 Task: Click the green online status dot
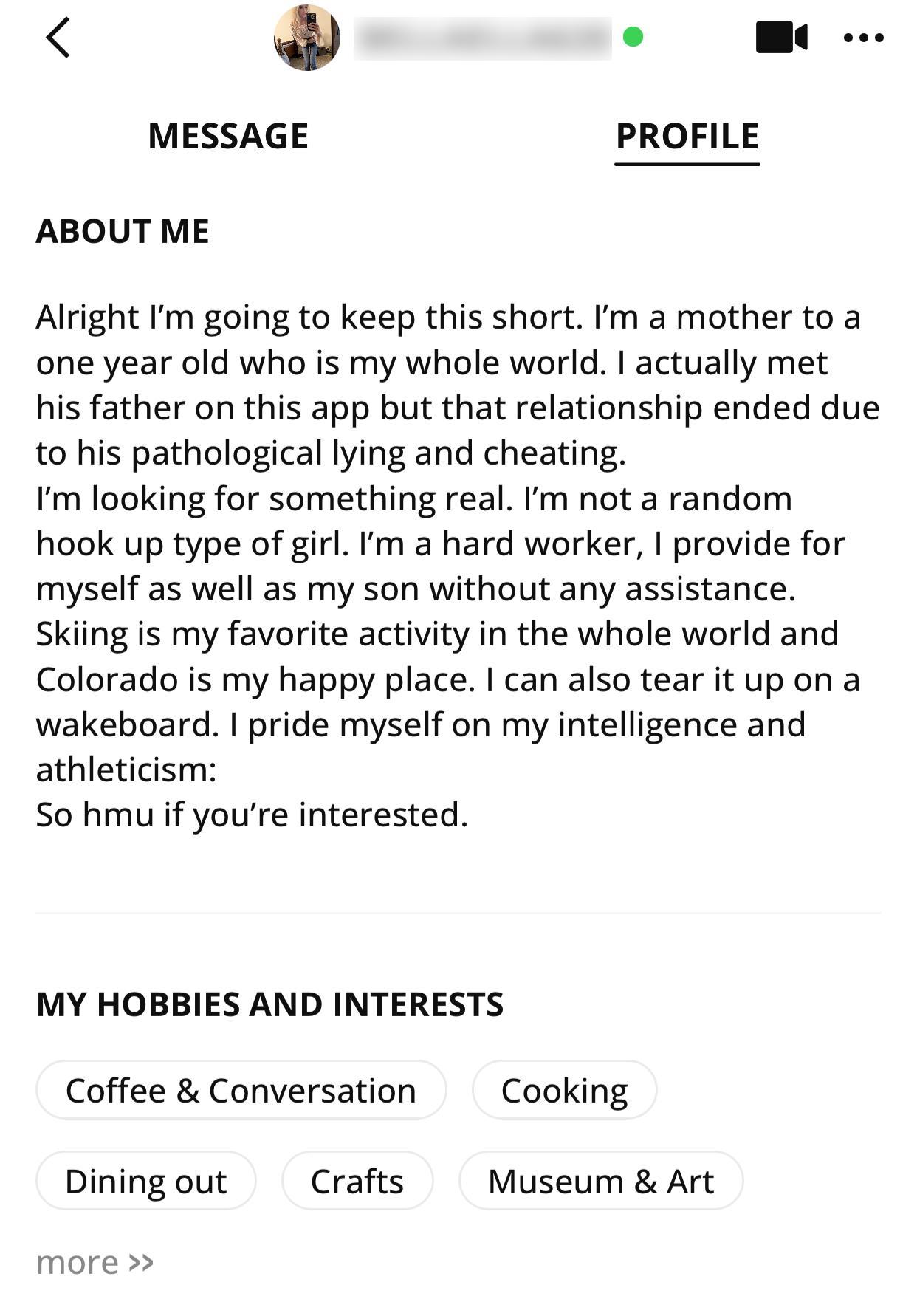pos(633,37)
